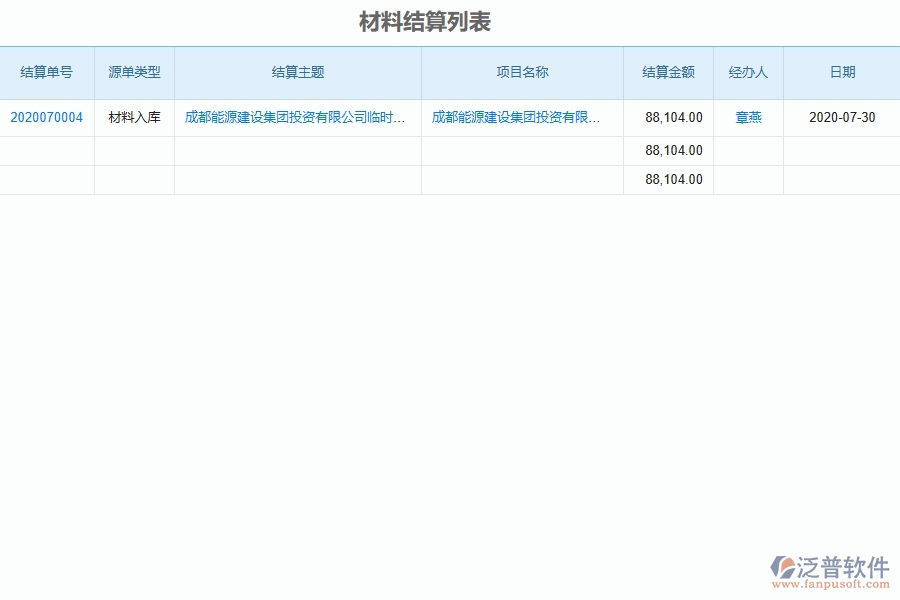Open 结算主题 link for 成都能源建设集团
This screenshot has height=600, width=900.
(296, 117)
